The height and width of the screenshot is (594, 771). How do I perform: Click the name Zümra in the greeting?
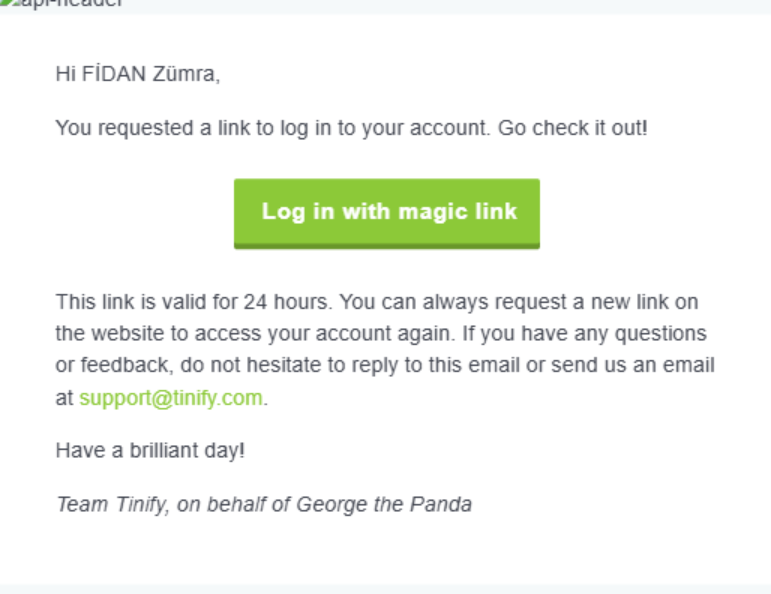click(x=185, y=74)
